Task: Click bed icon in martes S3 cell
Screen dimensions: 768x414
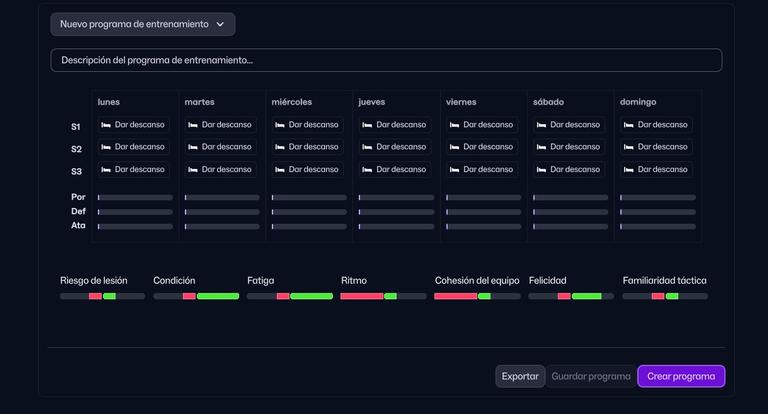Action: tap(193, 170)
